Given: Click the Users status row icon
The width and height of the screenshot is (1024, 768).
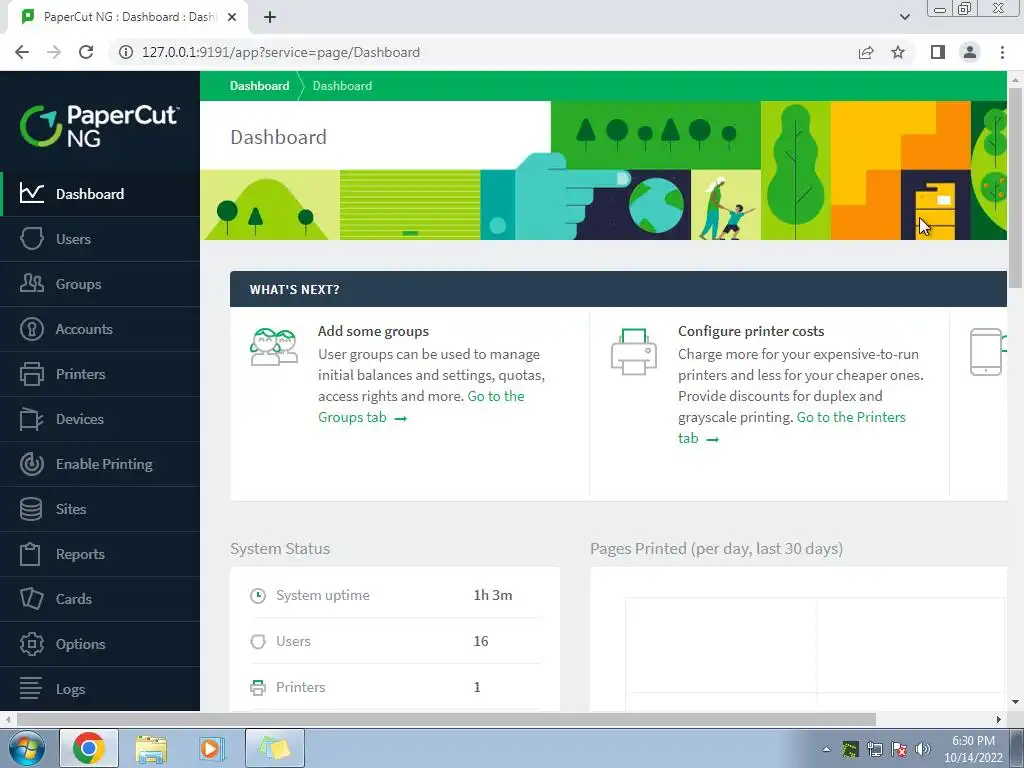Looking at the screenshot, I should (258, 641).
